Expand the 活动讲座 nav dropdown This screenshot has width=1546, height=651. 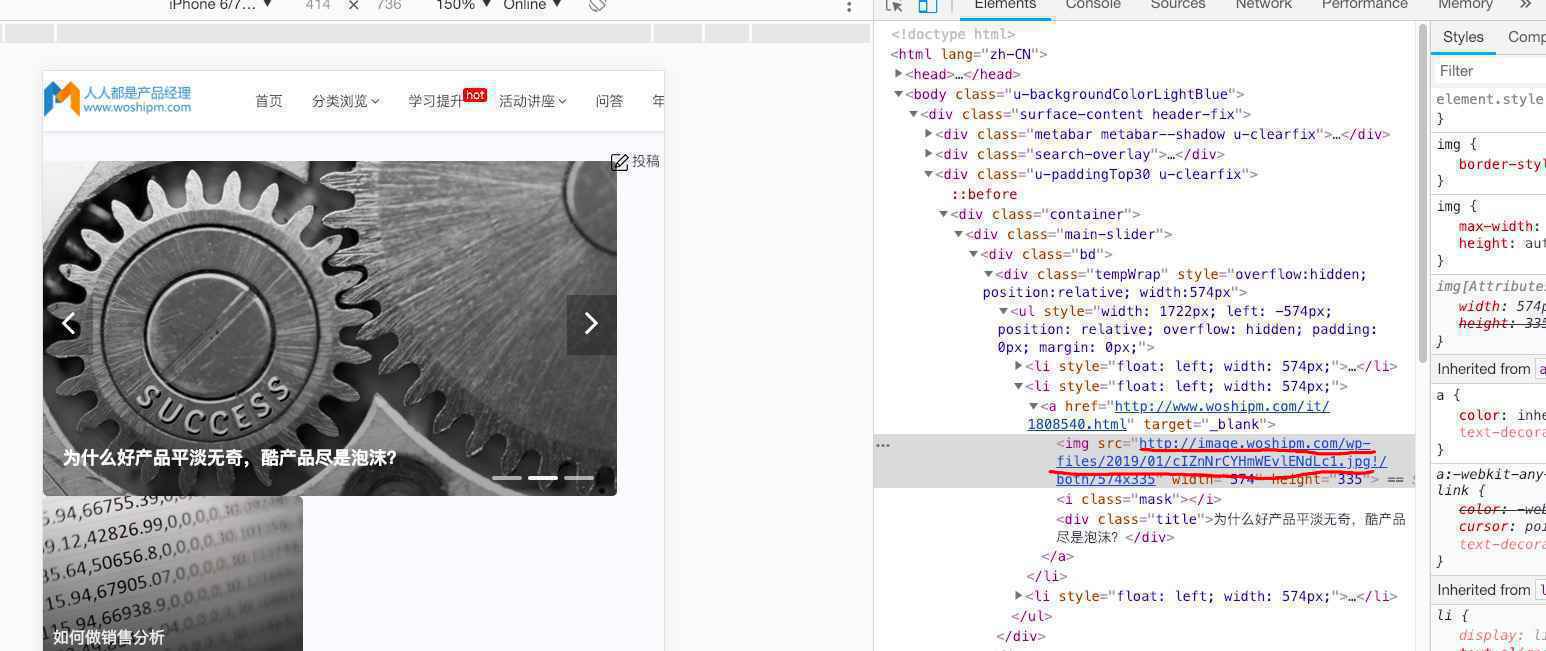point(533,101)
